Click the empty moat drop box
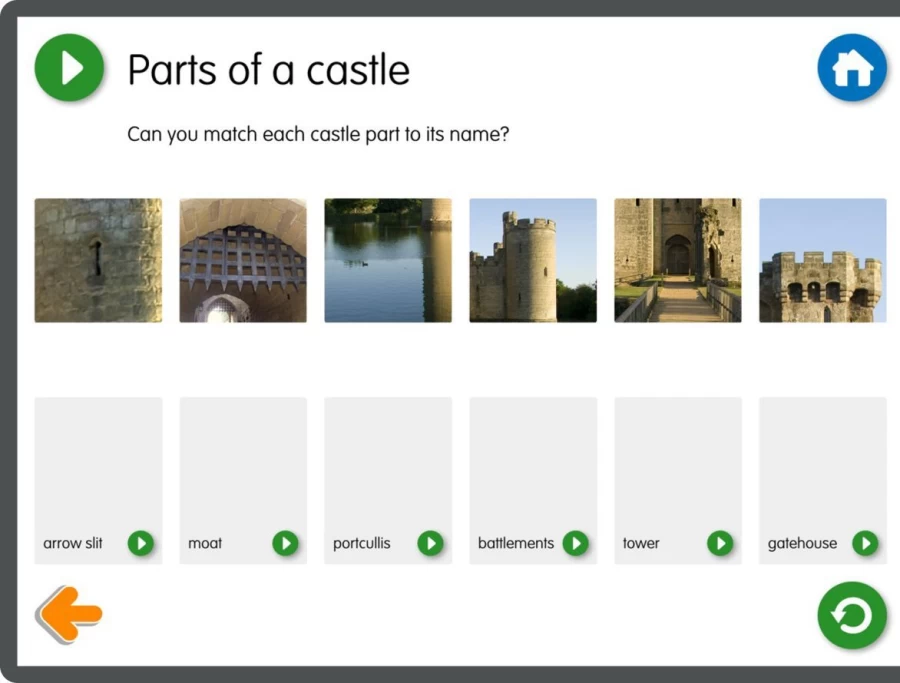This screenshot has height=683, width=900. coord(243,481)
